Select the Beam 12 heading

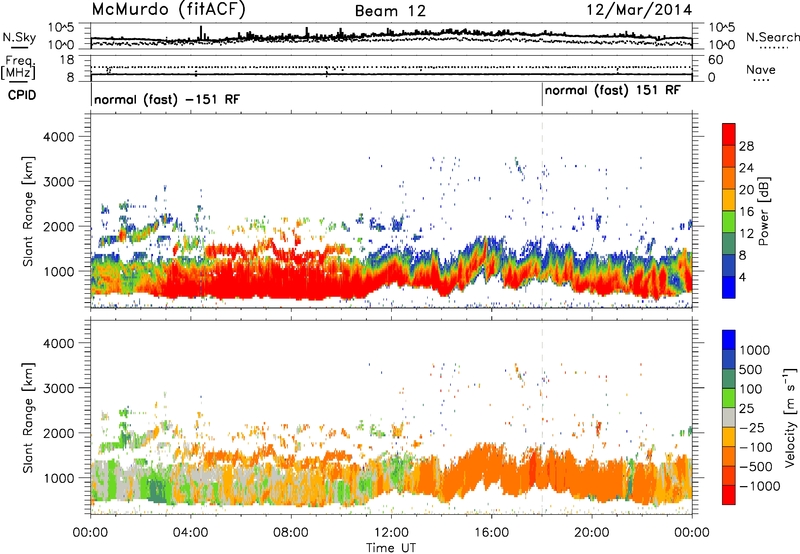click(390, 11)
